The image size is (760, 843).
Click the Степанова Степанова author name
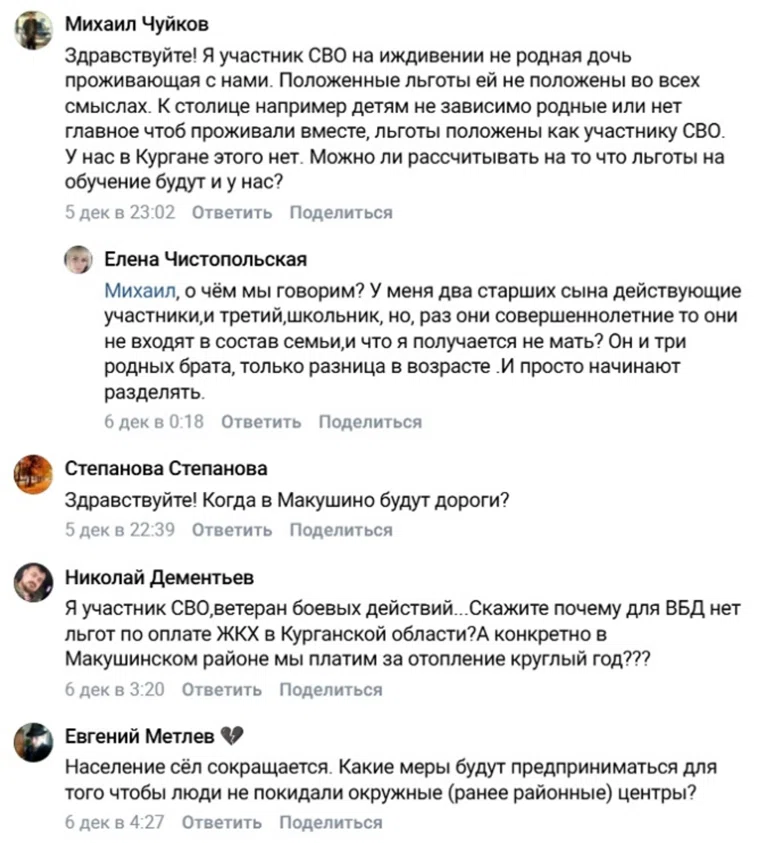click(166, 468)
